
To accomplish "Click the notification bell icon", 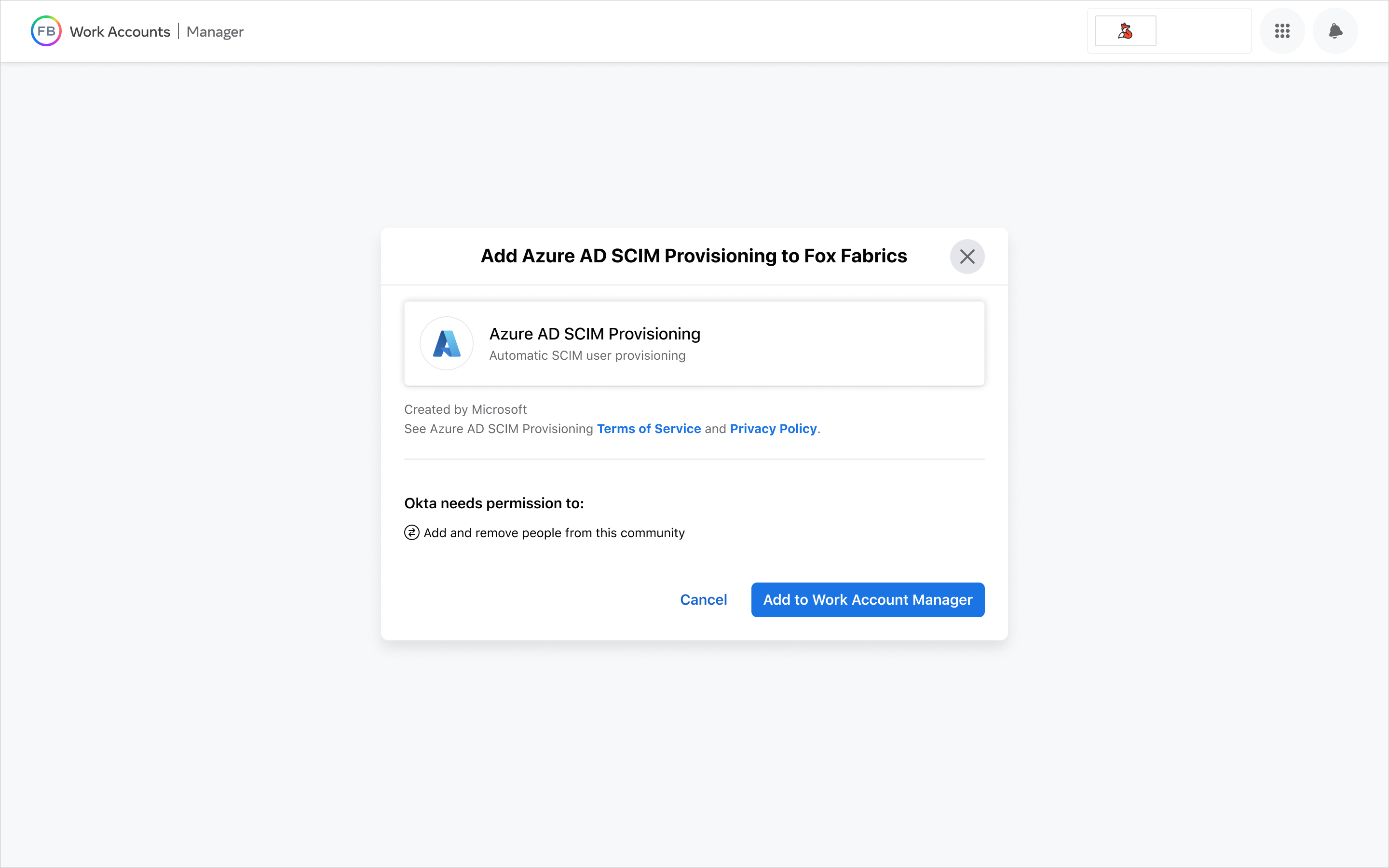I will click(x=1335, y=31).
